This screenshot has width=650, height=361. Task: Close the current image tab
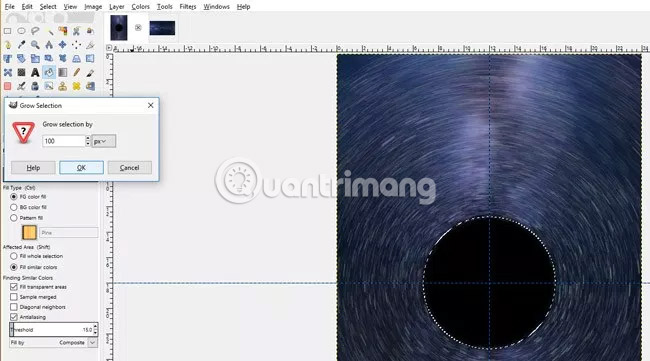click(x=138, y=28)
